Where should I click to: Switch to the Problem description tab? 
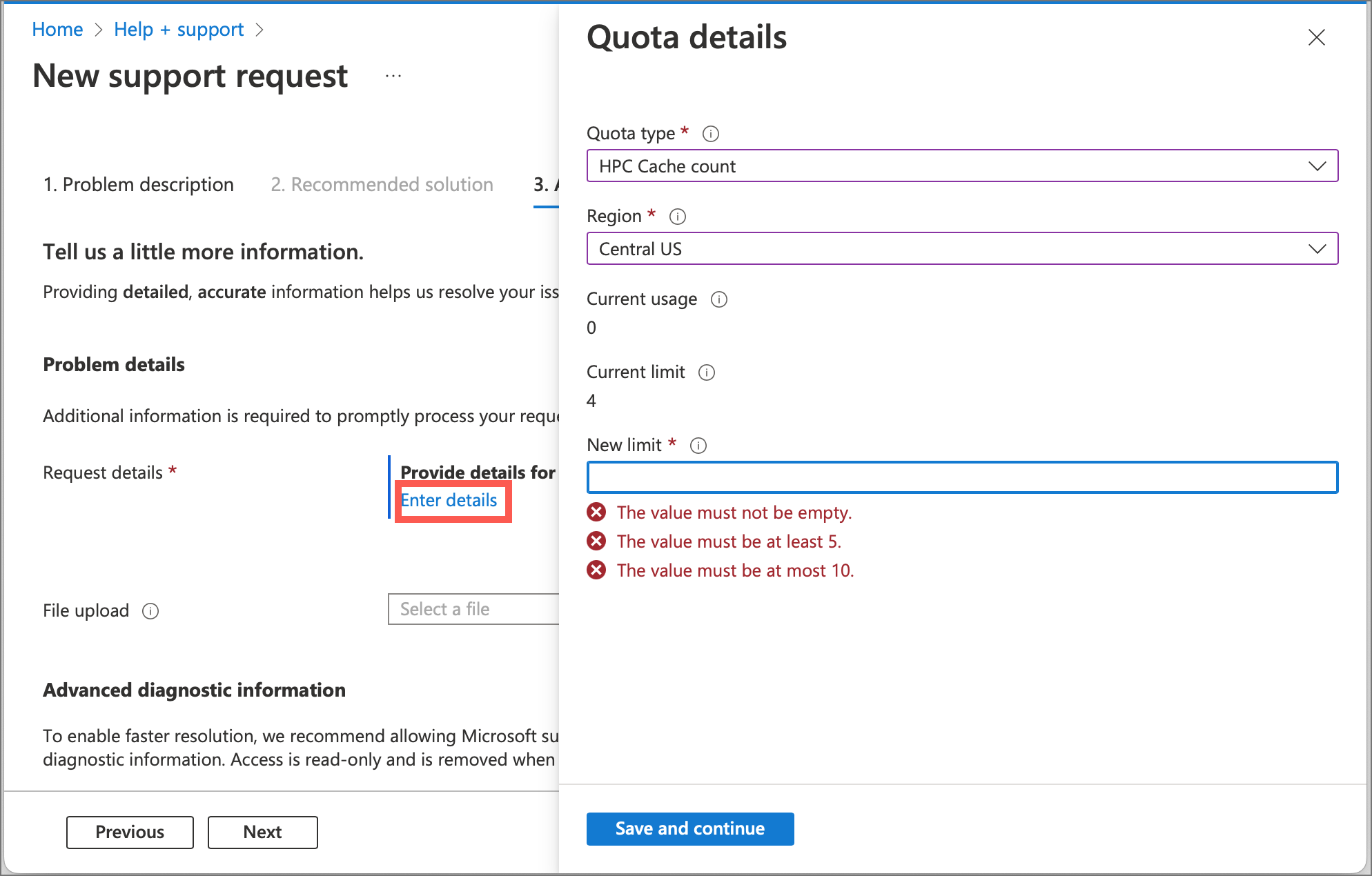point(138,184)
